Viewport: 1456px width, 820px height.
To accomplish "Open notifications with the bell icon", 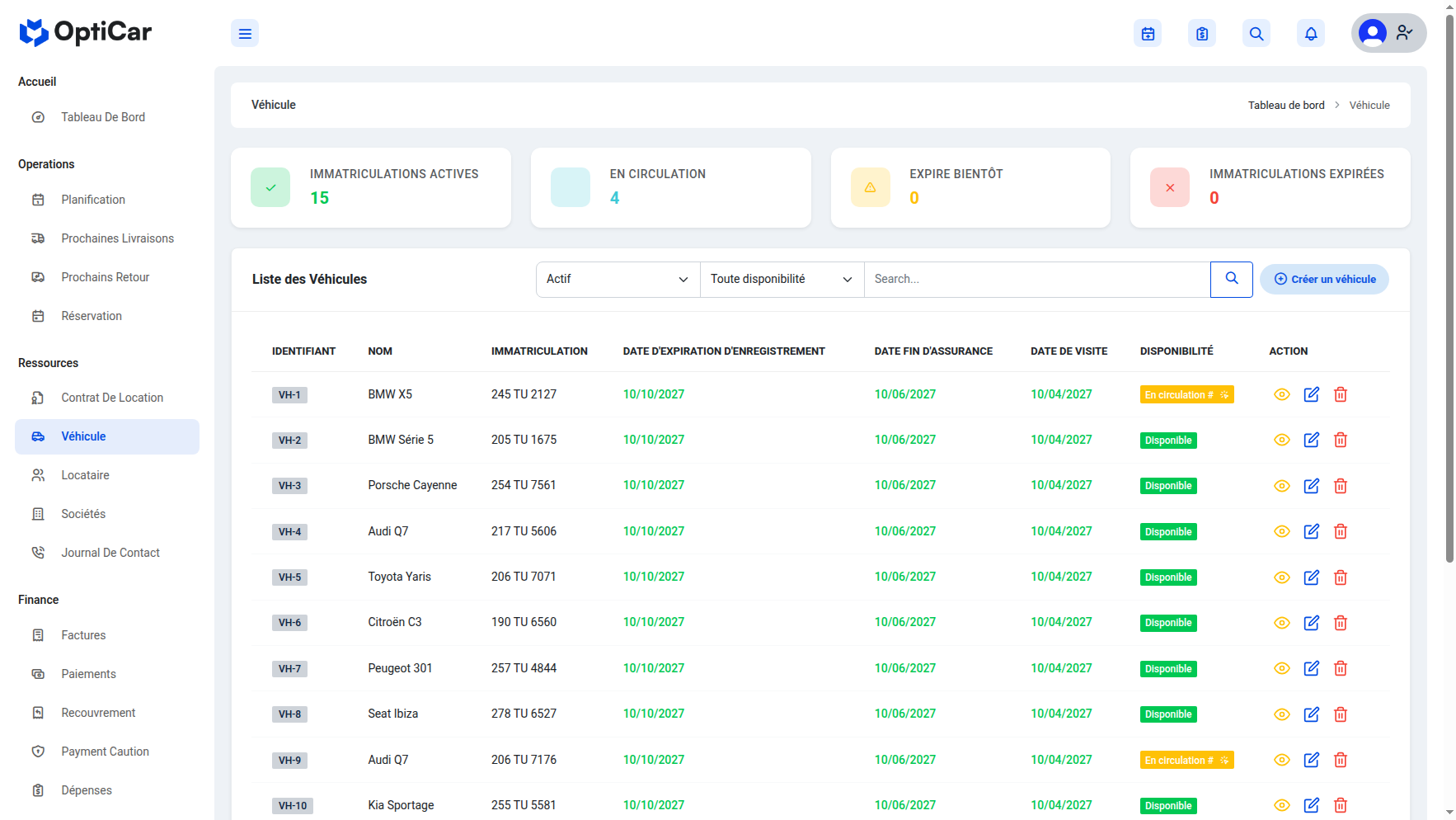I will pos(1311,33).
